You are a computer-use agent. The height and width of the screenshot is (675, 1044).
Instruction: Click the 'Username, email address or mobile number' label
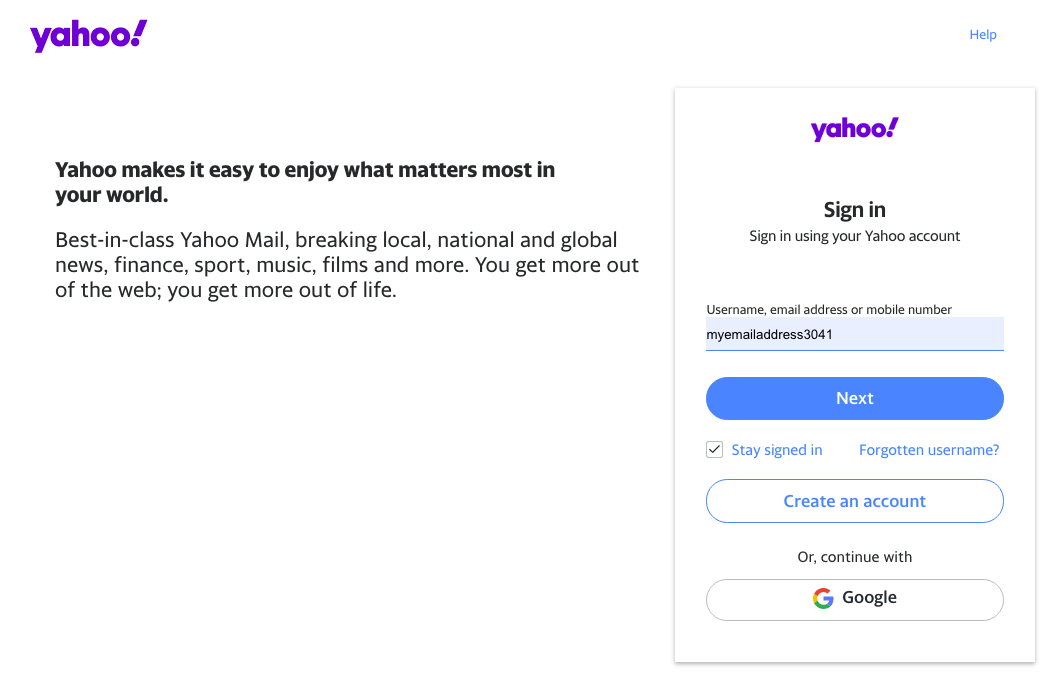(829, 309)
